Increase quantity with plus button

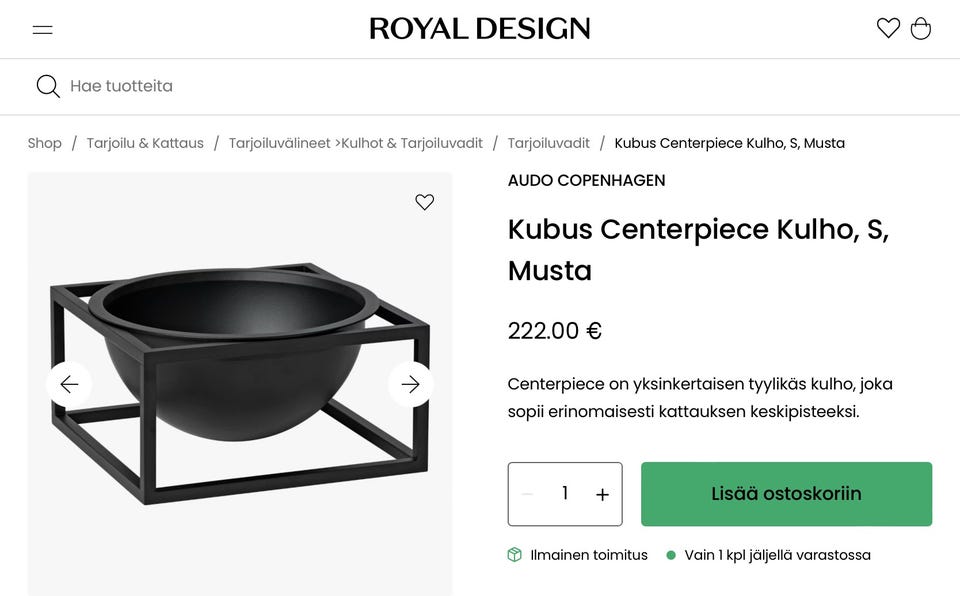[x=602, y=493]
